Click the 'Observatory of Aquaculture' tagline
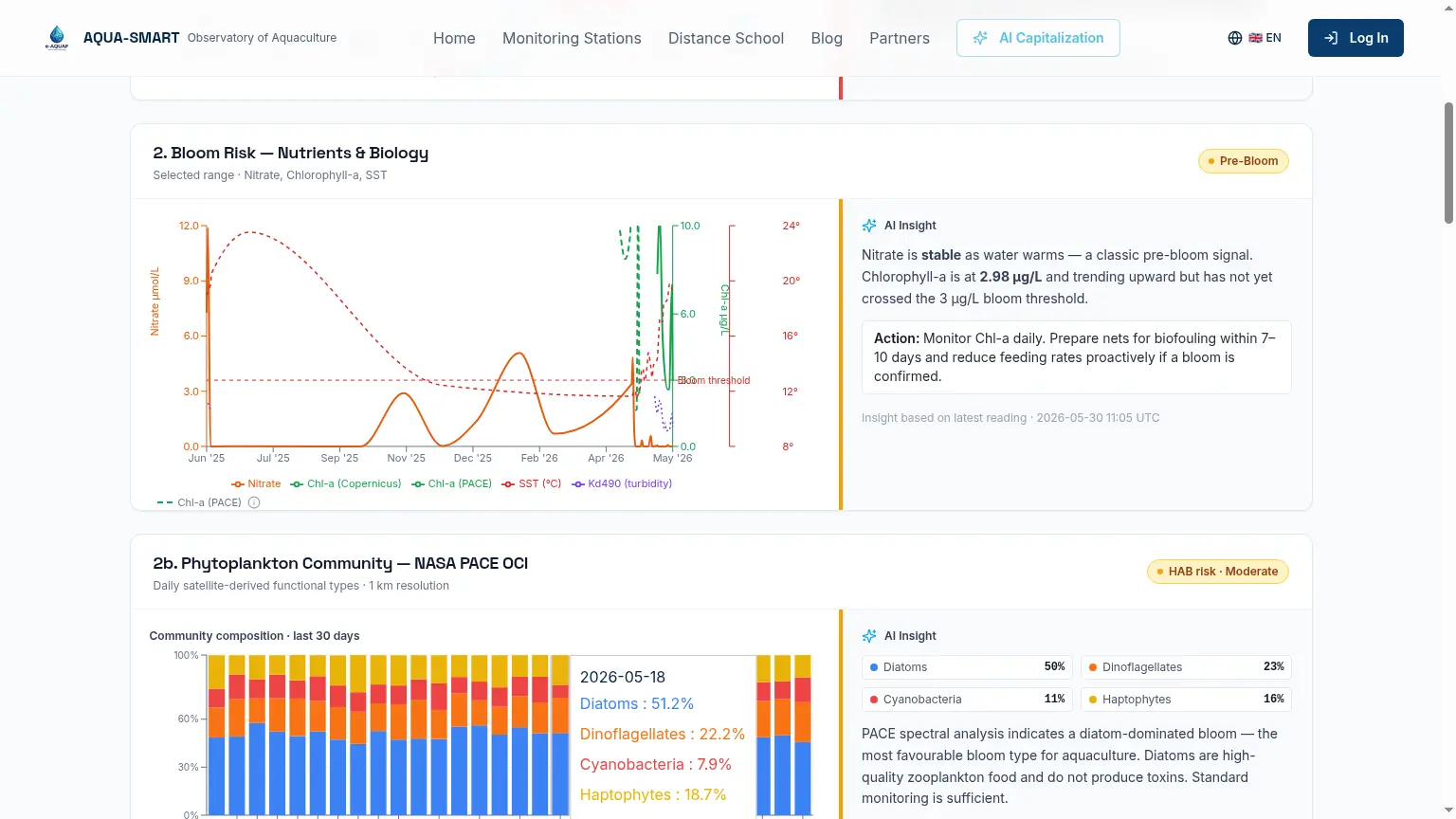This screenshot has width=1456, height=819. 262,38
